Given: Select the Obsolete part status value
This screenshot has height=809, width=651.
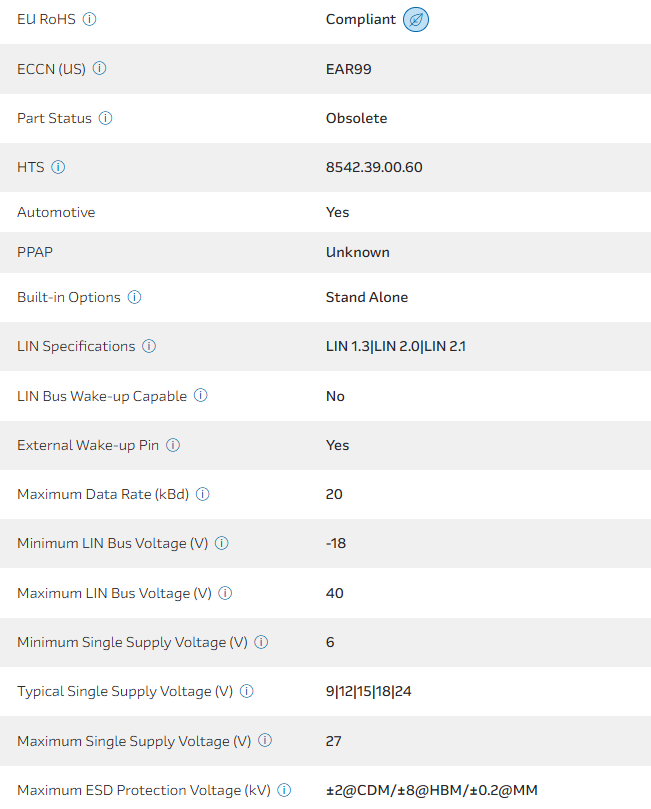Looking at the screenshot, I should pyautogui.click(x=356, y=118).
